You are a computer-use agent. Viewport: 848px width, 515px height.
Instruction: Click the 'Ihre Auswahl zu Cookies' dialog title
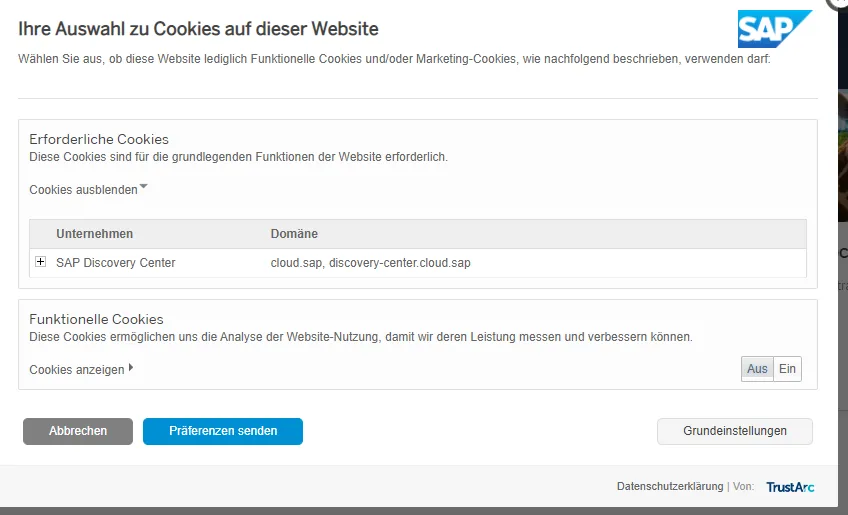[198, 29]
